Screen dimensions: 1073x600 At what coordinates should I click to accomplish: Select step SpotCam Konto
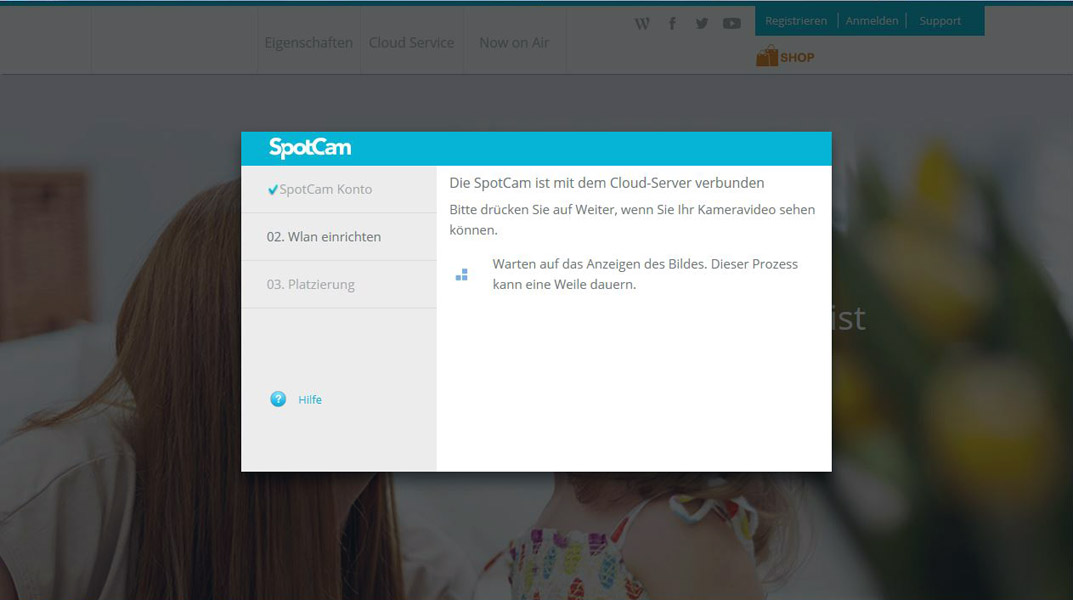pos(339,190)
